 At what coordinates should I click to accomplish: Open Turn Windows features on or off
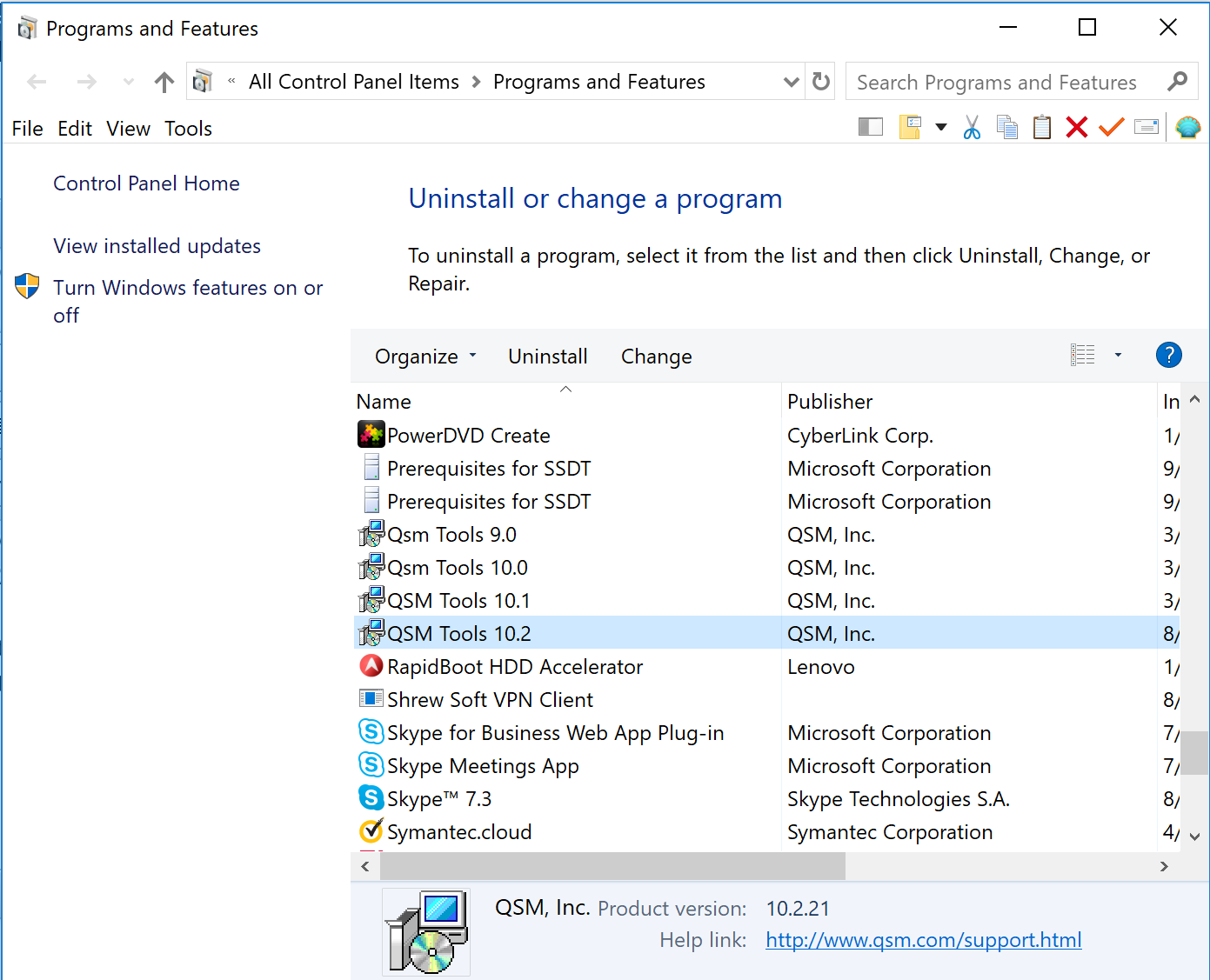[188, 301]
